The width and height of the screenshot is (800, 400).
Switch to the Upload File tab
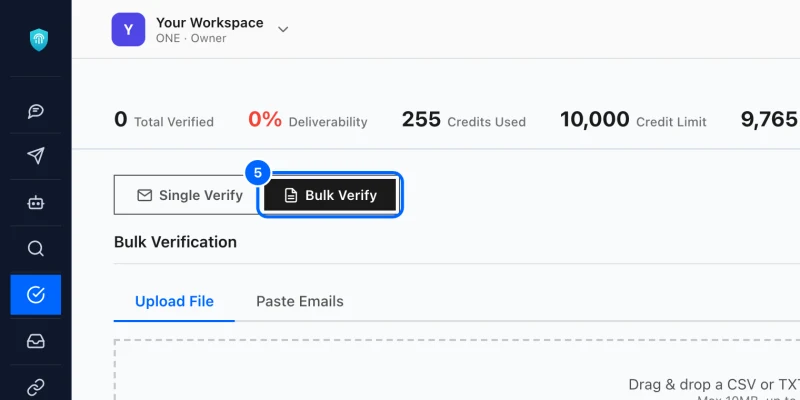[x=174, y=302]
